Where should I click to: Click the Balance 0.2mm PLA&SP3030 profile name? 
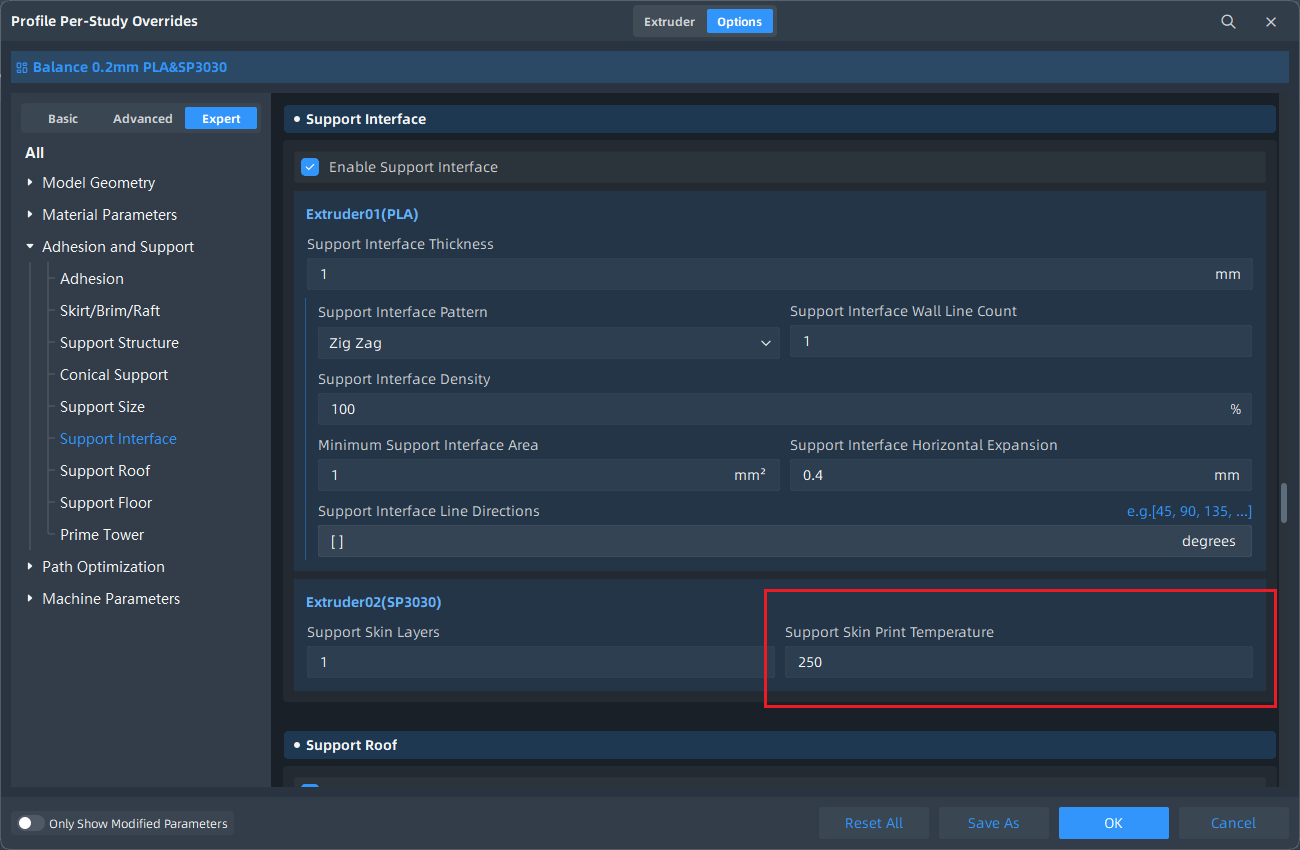(130, 68)
